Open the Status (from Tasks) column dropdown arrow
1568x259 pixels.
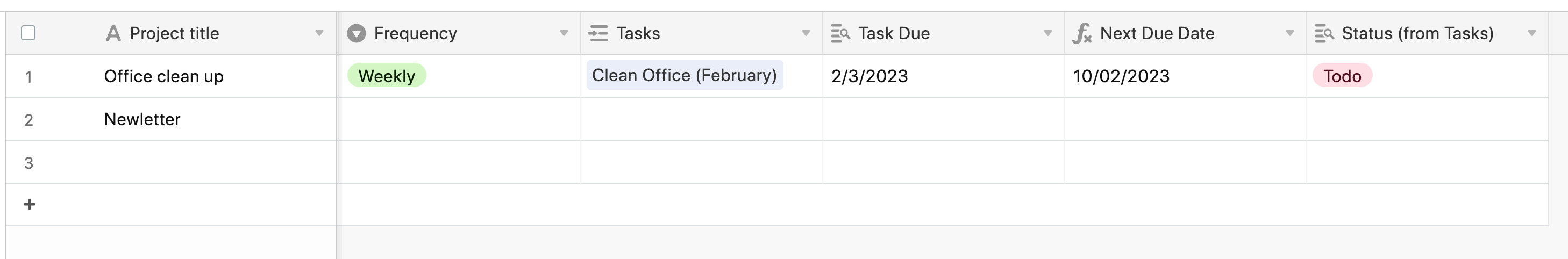[x=1531, y=33]
